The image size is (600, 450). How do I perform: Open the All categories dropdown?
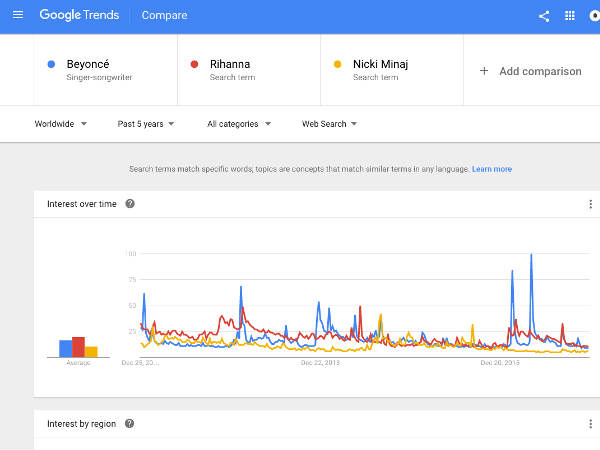pos(239,124)
